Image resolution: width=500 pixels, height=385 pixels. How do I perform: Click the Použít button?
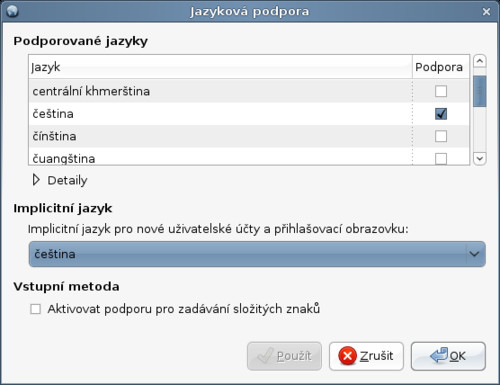[x=284, y=356]
